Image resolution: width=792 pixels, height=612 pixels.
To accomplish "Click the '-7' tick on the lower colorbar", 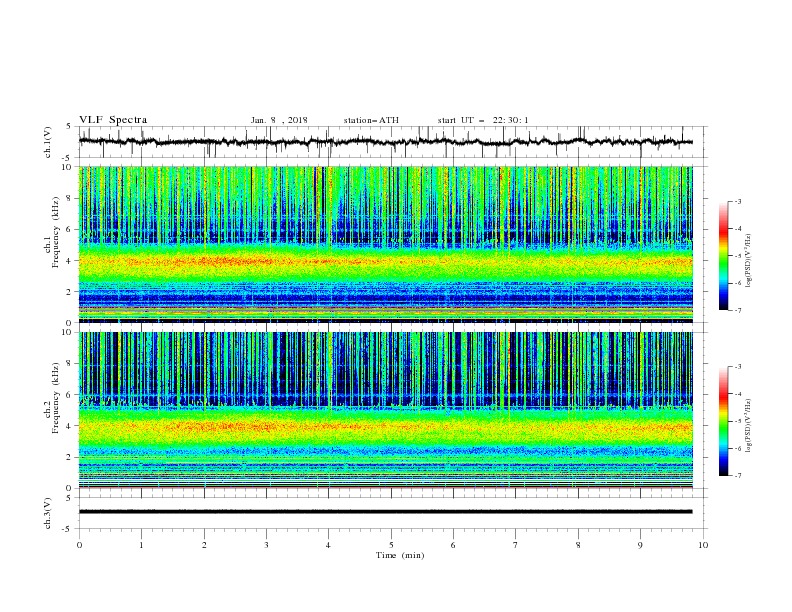I will point(738,476).
